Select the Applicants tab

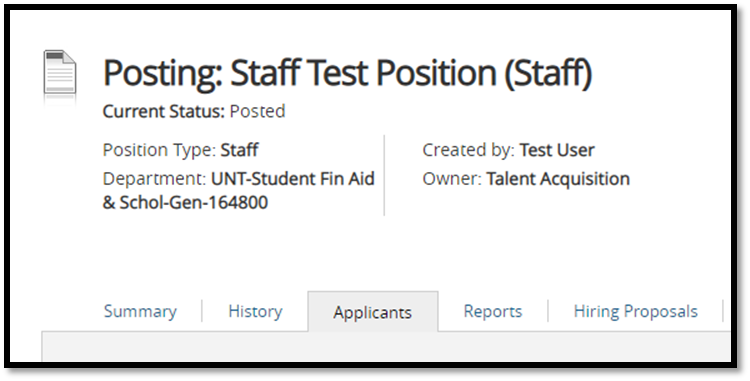[373, 312]
